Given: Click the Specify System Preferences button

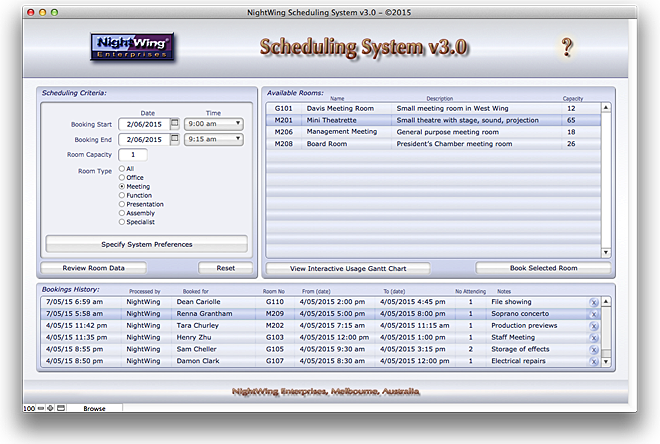Looking at the screenshot, I should click(x=146, y=244).
